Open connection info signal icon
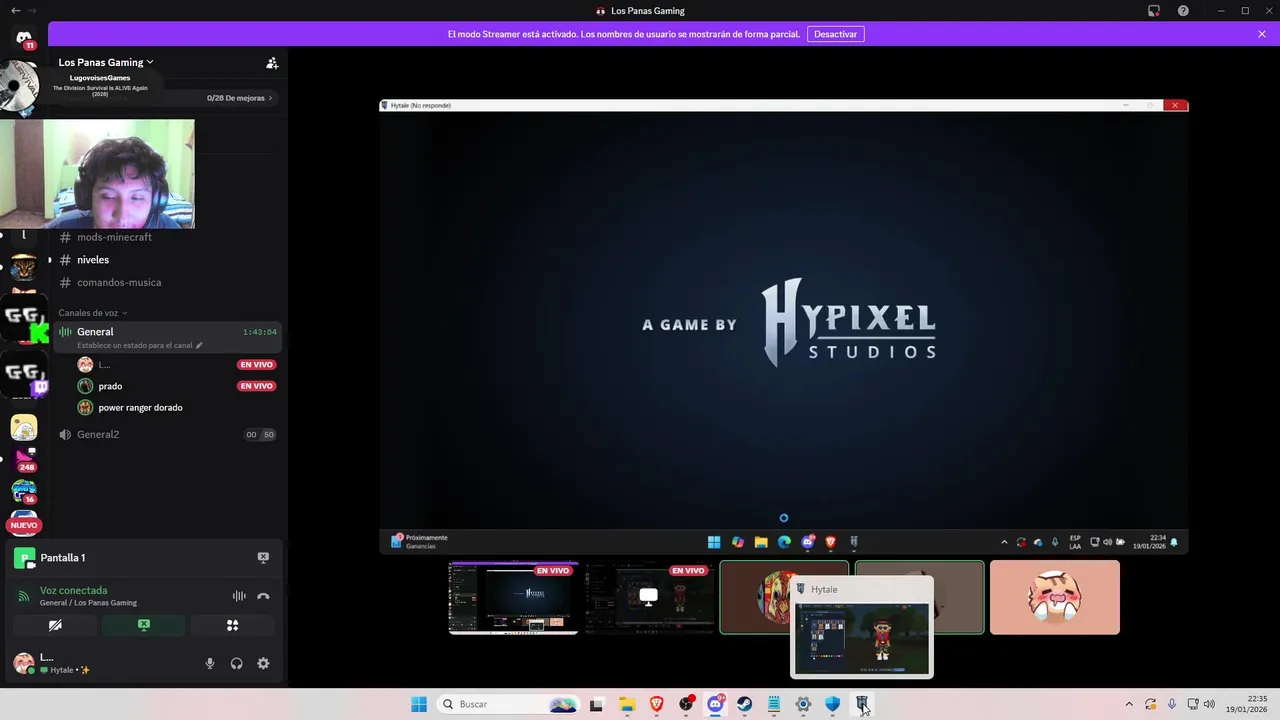 coord(24,596)
